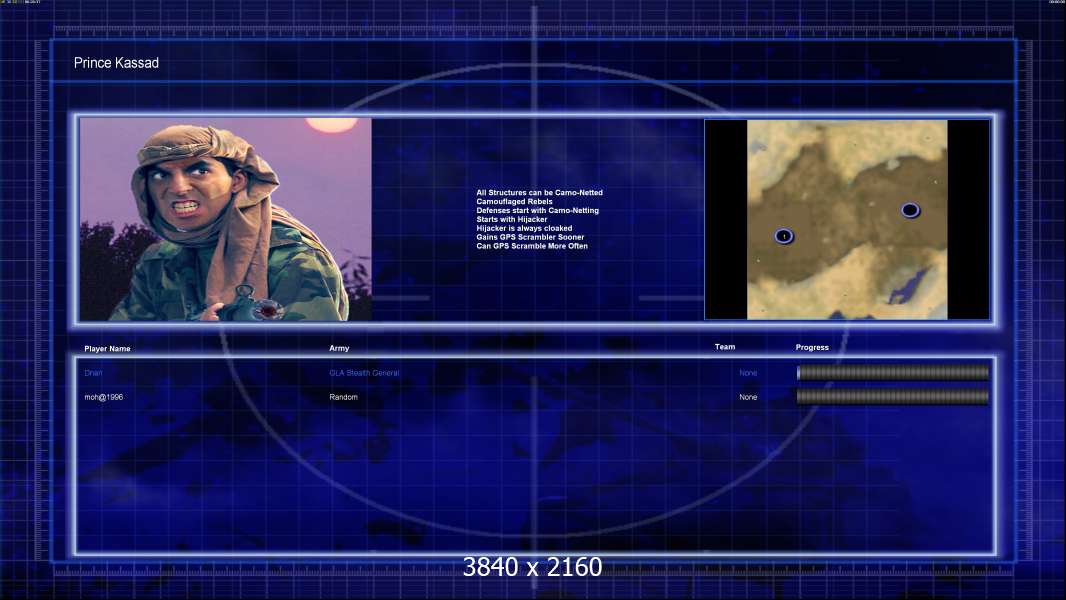This screenshot has height=600, width=1066.
Task: Click the Progress column header
Action: coord(812,347)
